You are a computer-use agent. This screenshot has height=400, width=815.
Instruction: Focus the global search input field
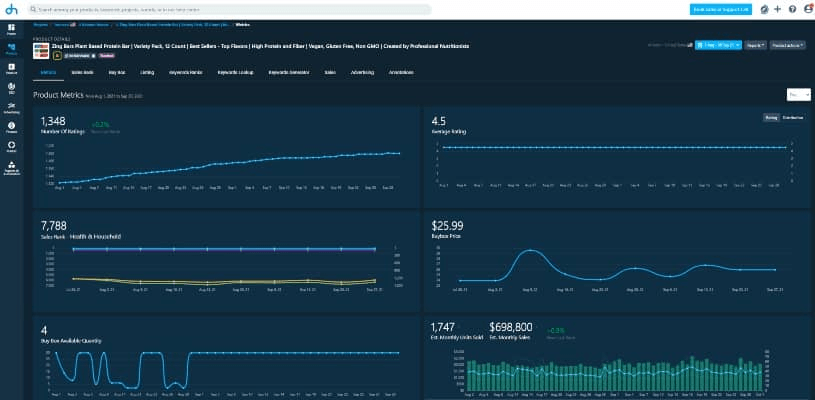click(x=229, y=9)
